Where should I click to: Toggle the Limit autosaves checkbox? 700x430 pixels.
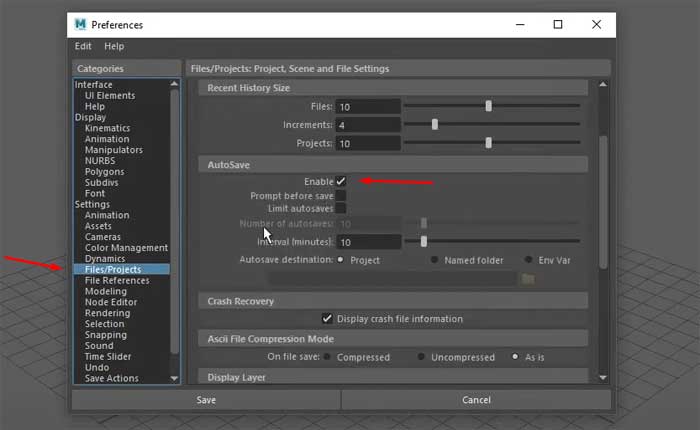pos(341,208)
